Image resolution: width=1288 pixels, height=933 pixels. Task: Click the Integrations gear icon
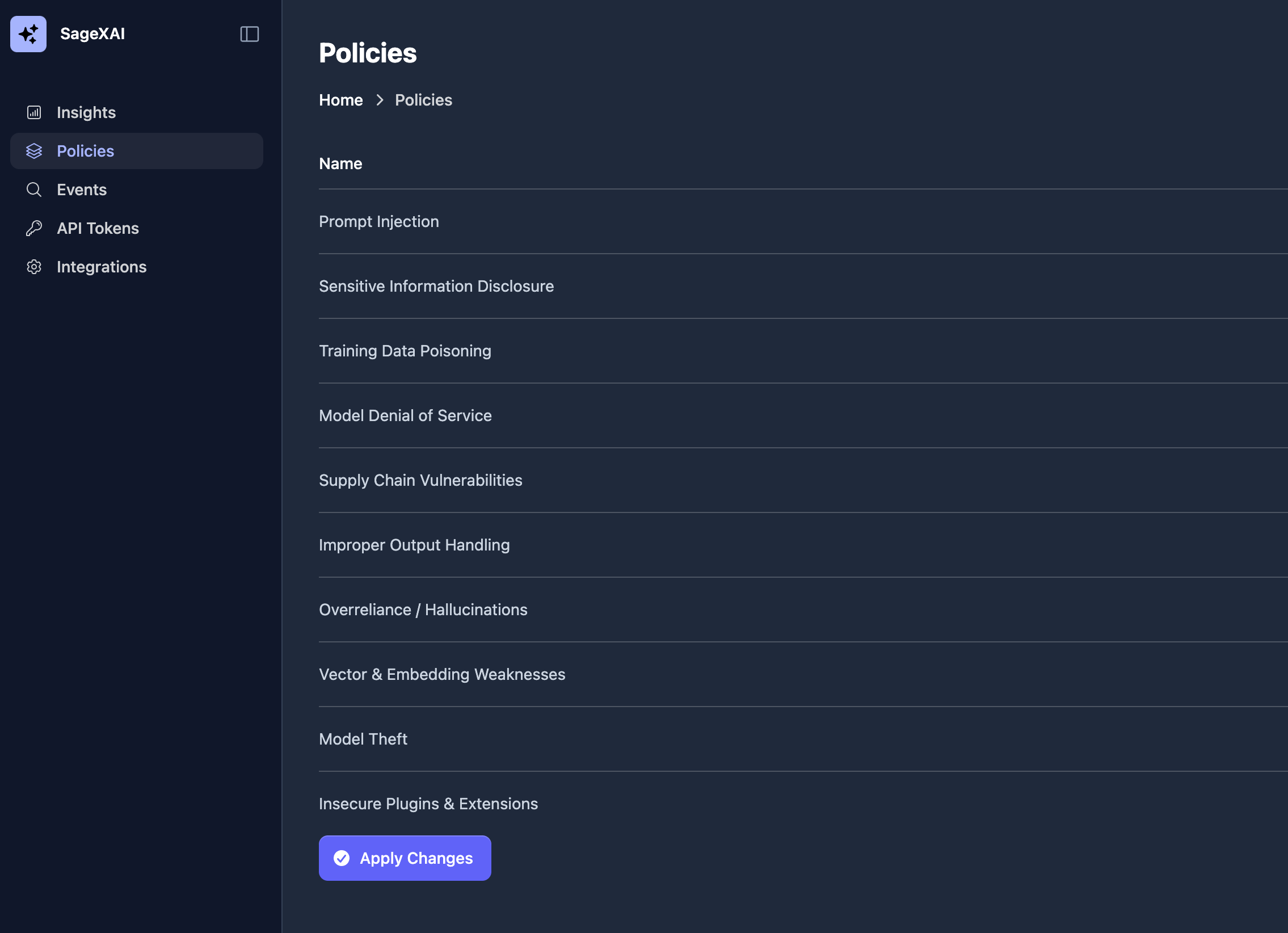click(34, 267)
